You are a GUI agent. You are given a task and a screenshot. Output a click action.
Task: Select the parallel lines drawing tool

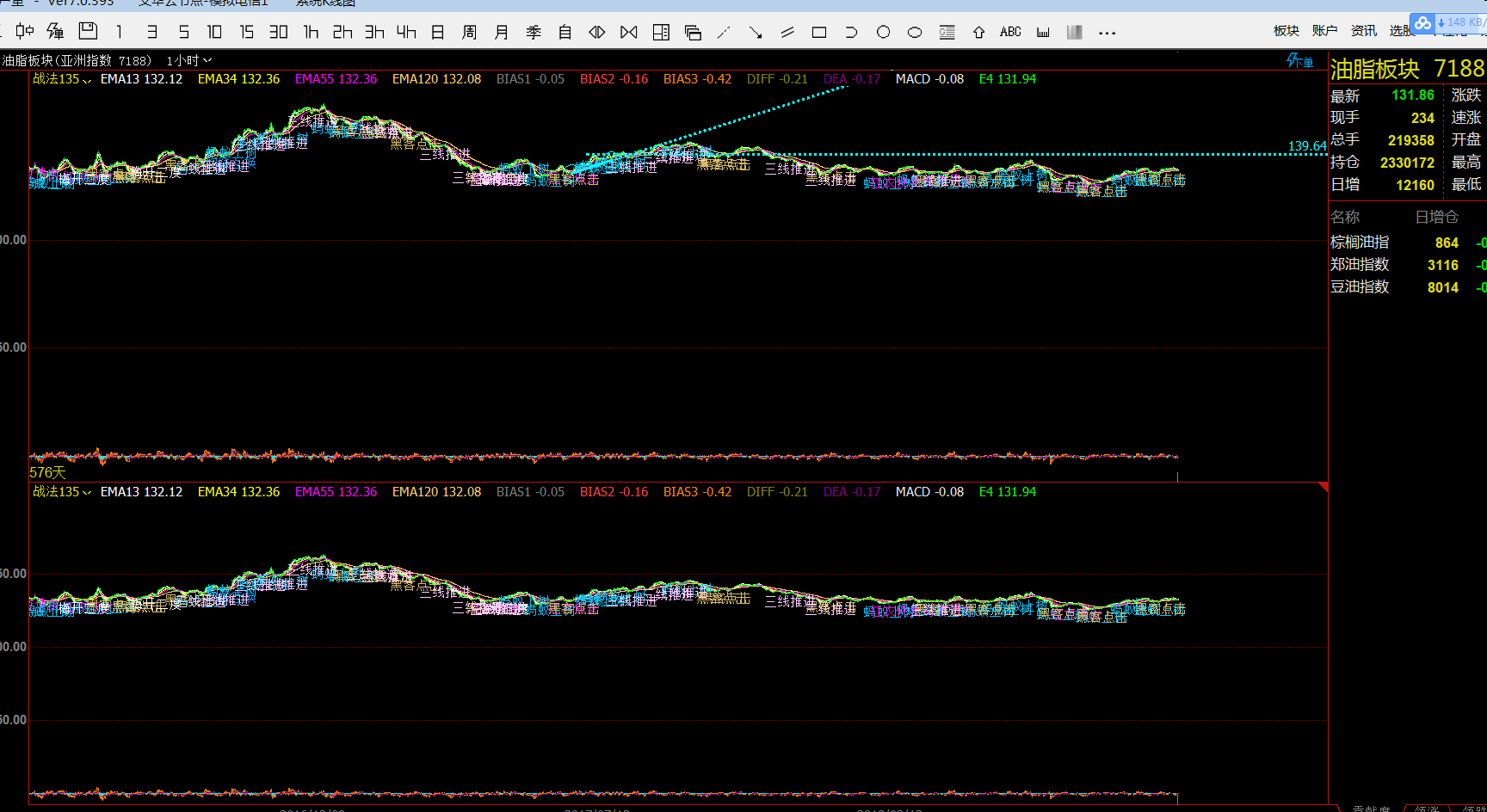tap(787, 33)
